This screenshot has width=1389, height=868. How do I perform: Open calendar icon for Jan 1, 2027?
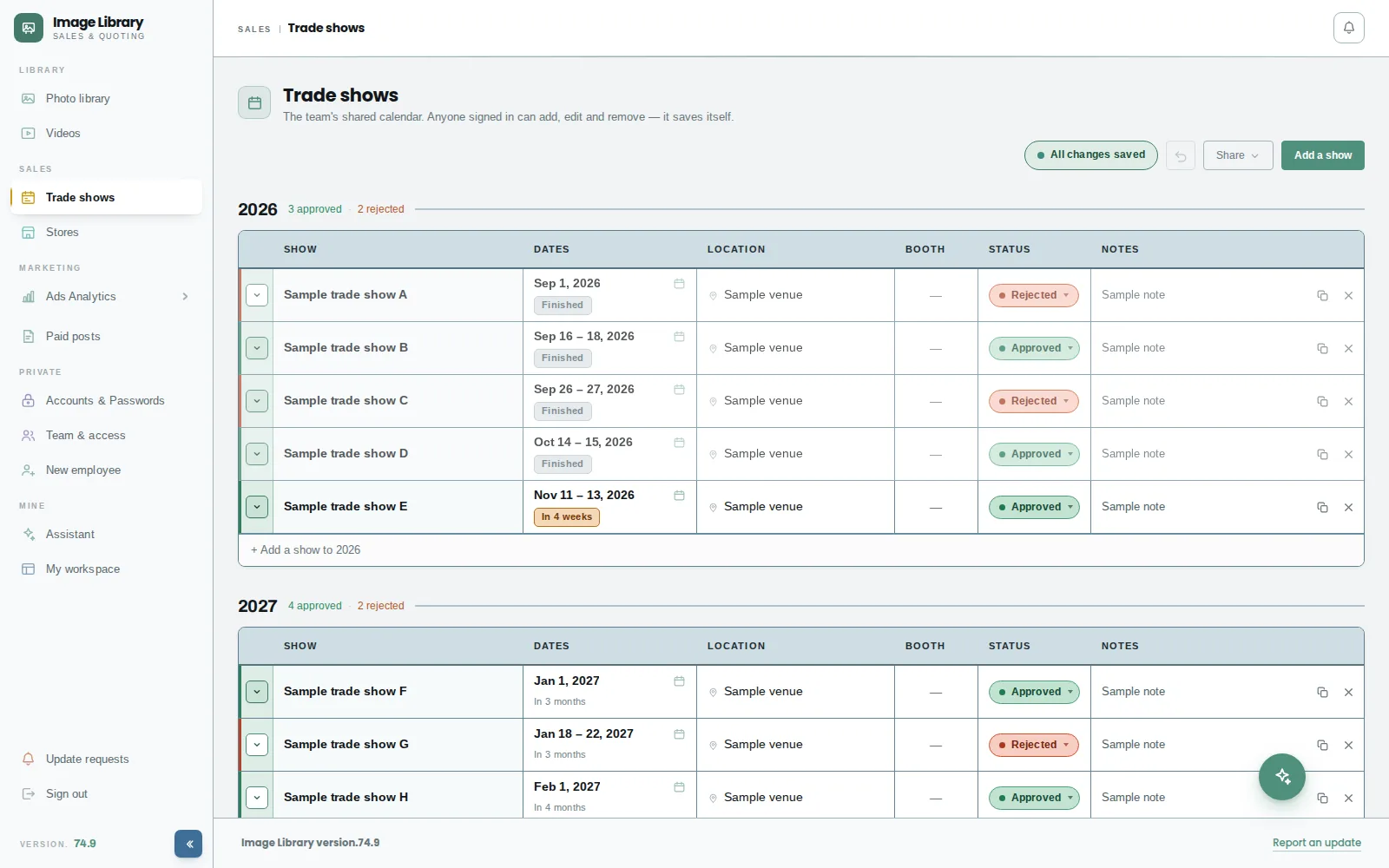click(x=679, y=681)
